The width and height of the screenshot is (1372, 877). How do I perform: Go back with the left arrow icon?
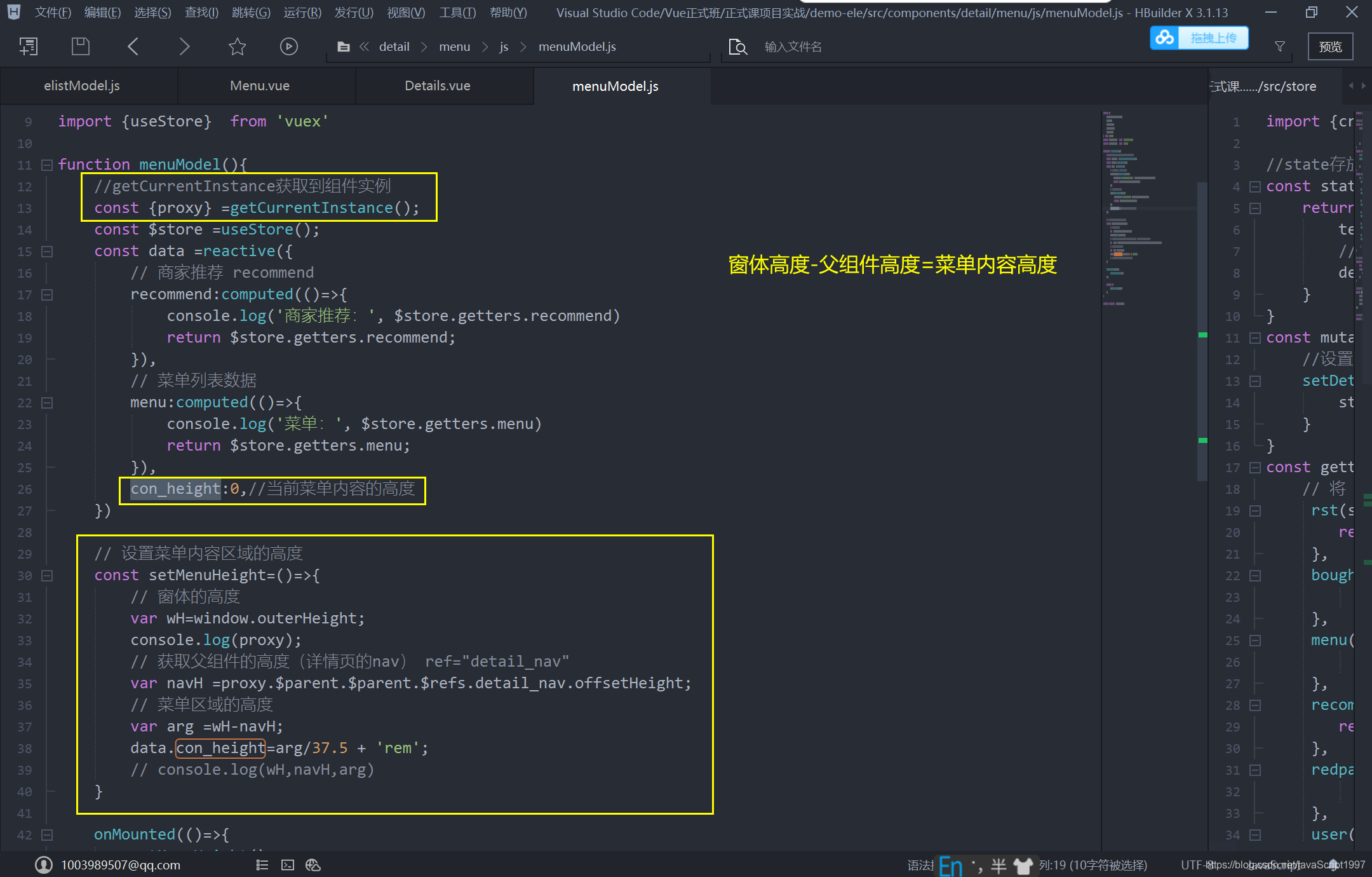133,46
